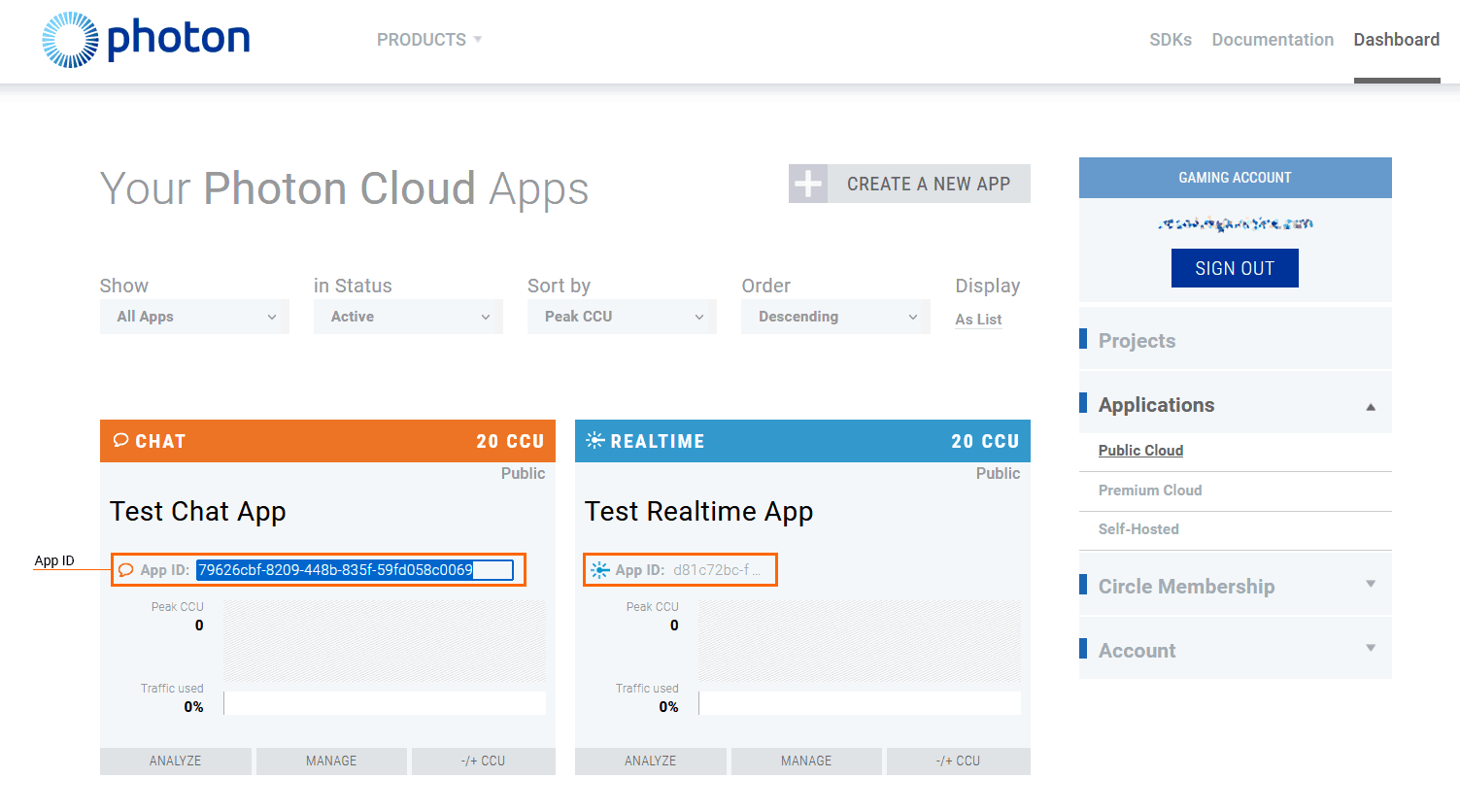Click MANAGE for Test Chat App

pos(331,761)
